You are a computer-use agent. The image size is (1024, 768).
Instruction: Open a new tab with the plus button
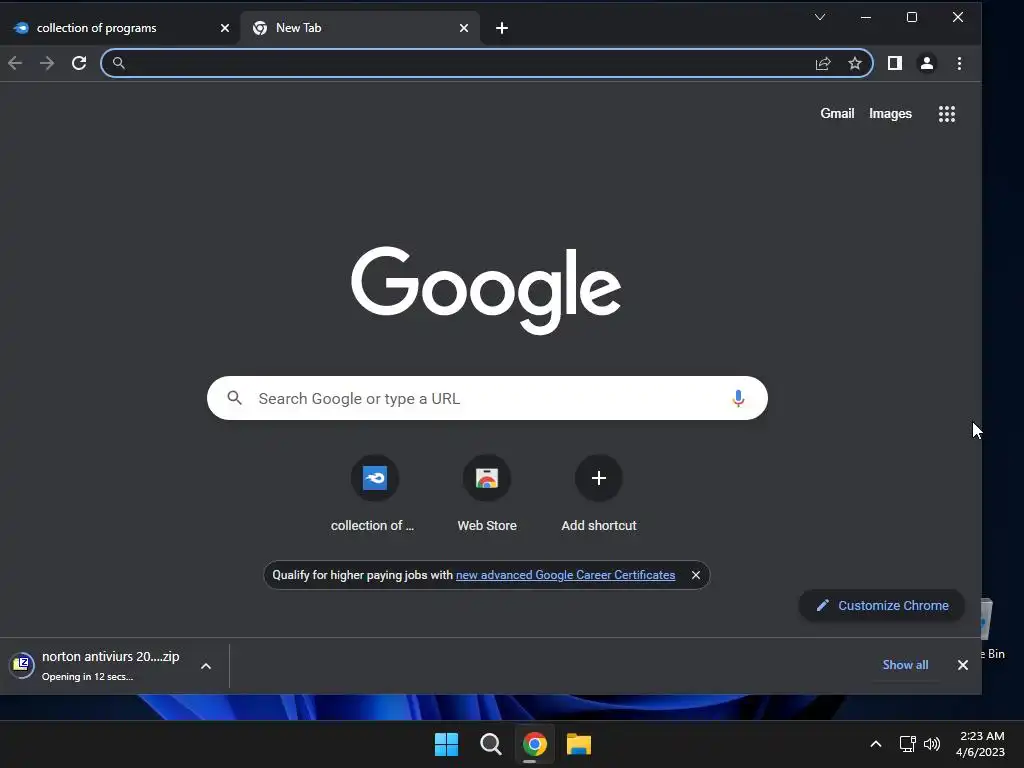click(x=502, y=28)
